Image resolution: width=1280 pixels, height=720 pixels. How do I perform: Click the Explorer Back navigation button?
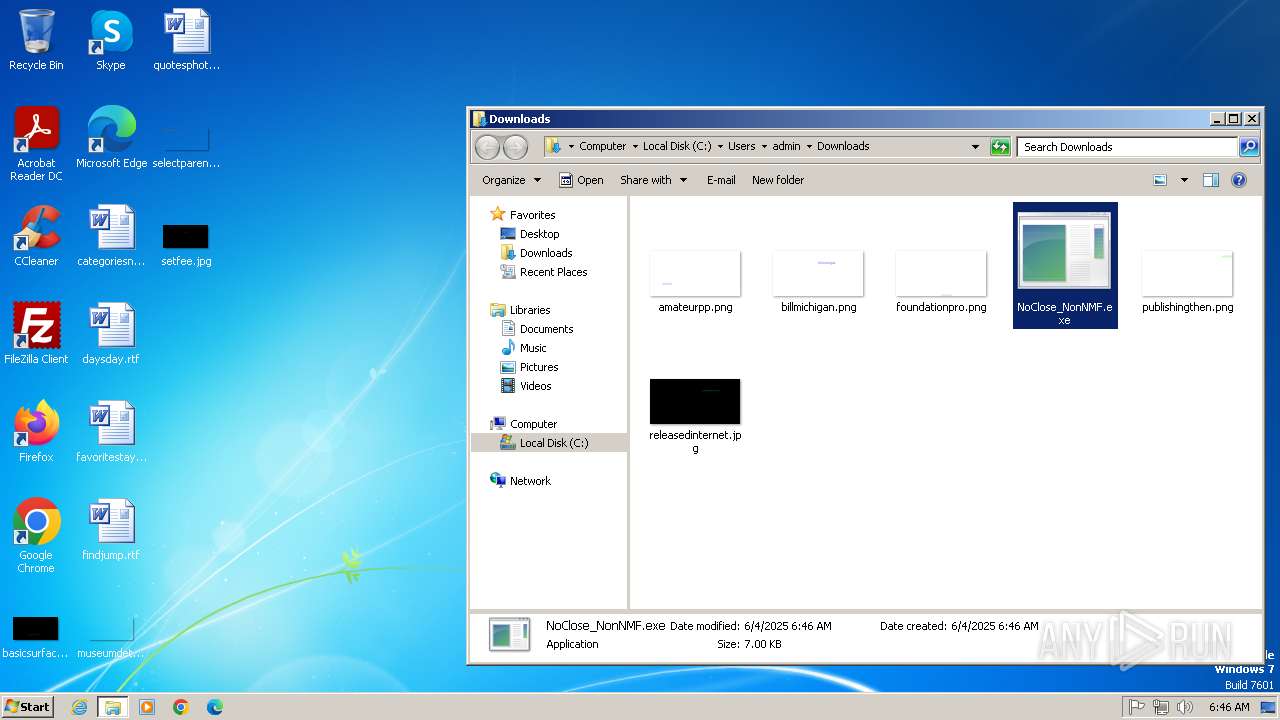coord(487,147)
